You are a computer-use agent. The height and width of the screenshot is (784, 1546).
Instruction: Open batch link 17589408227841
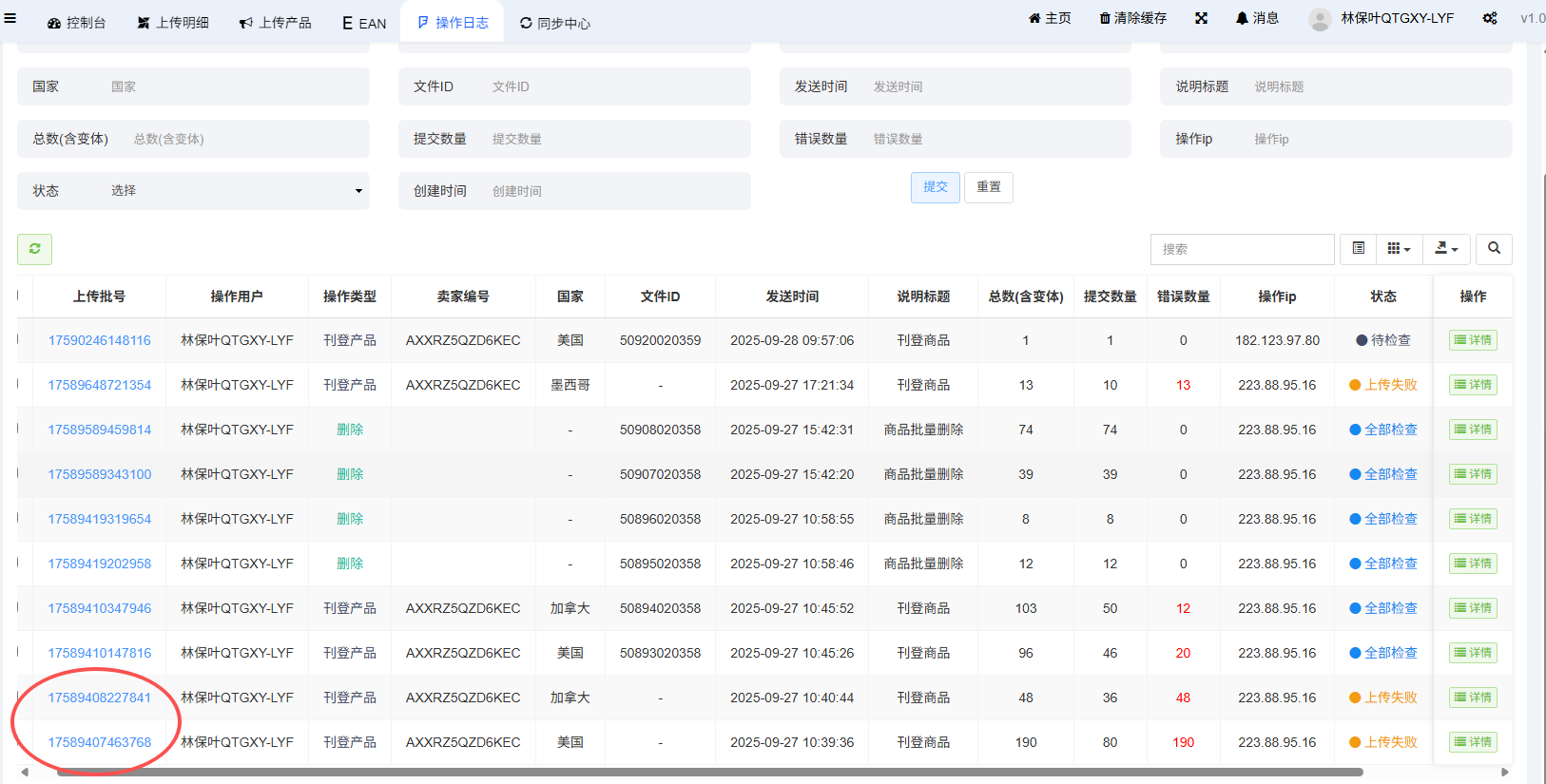tap(100, 698)
